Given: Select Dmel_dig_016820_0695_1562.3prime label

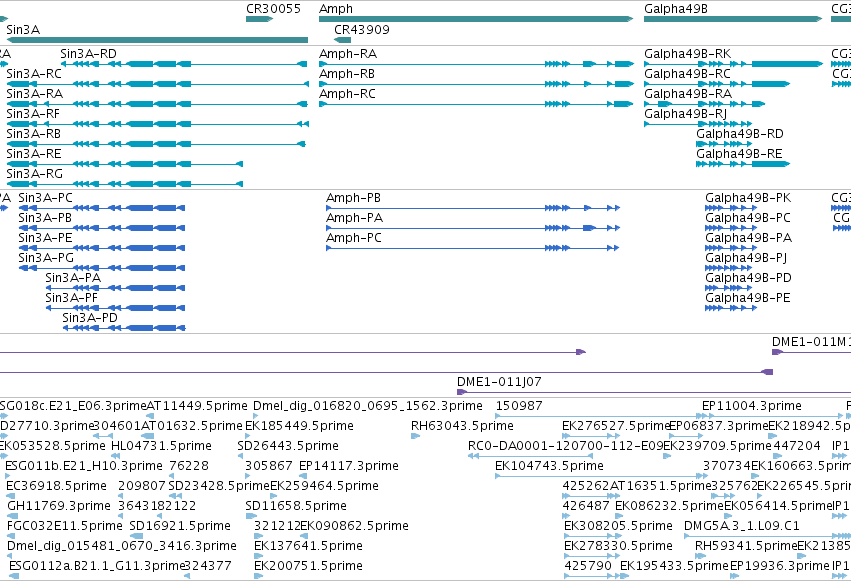Looking at the screenshot, I should [x=367, y=406].
